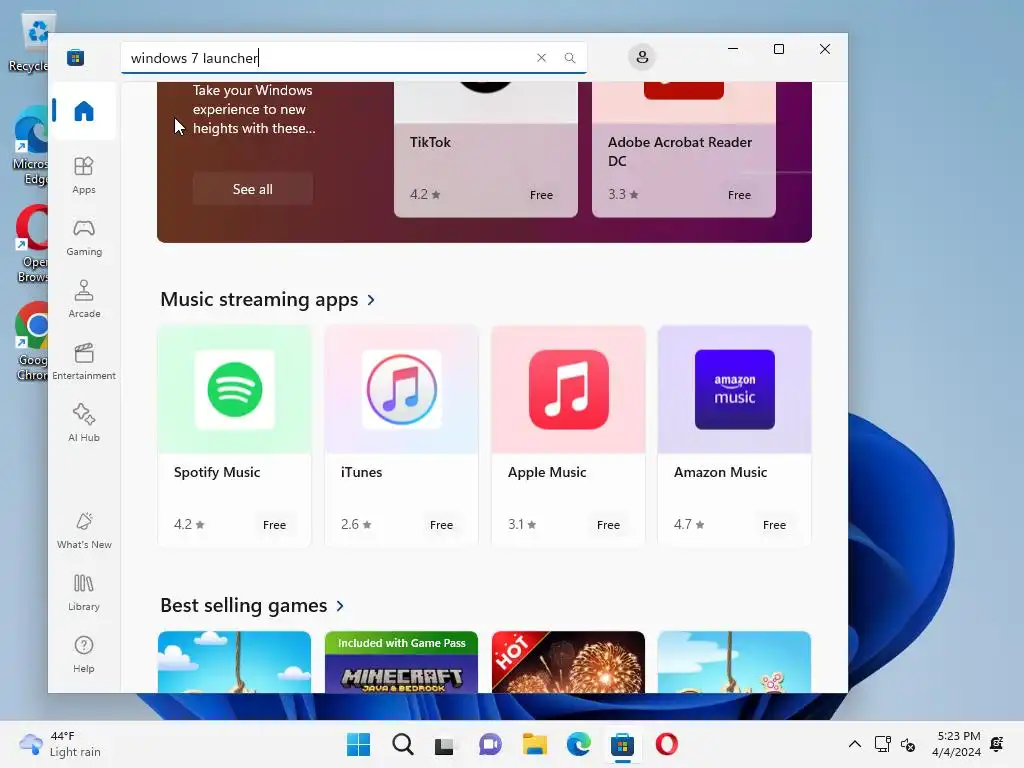Image resolution: width=1024 pixels, height=768 pixels.
Task: Click the 3.1 rating on Apple Music
Action: click(522, 524)
